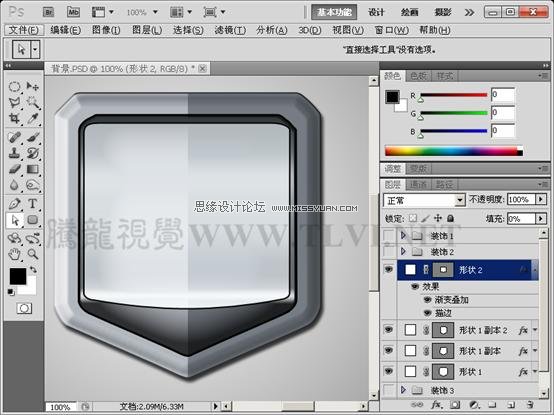Select the Gradient tool
This screenshot has width=554, height=415.
[33, 169]
